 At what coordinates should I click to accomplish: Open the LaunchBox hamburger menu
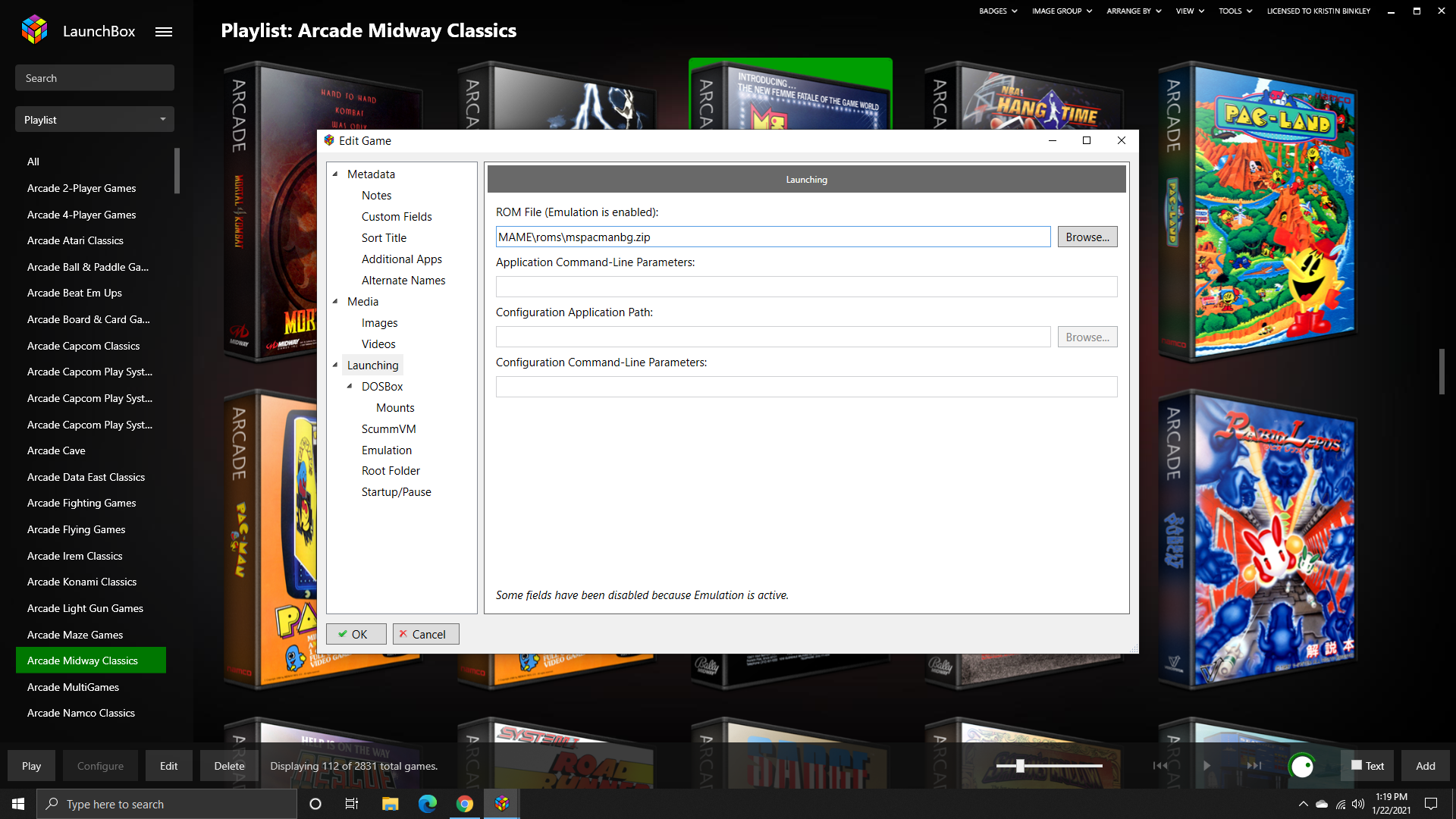tap(164, 32)
